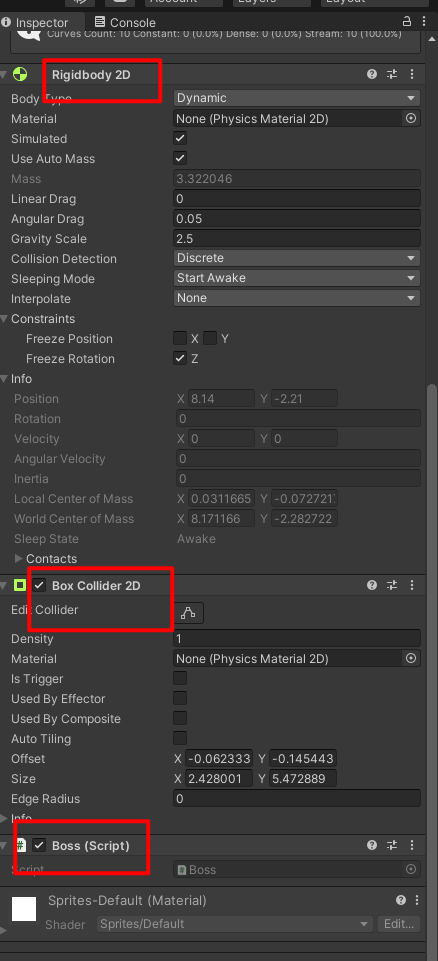Click the Edit Collider button icon

click(189, 612)
